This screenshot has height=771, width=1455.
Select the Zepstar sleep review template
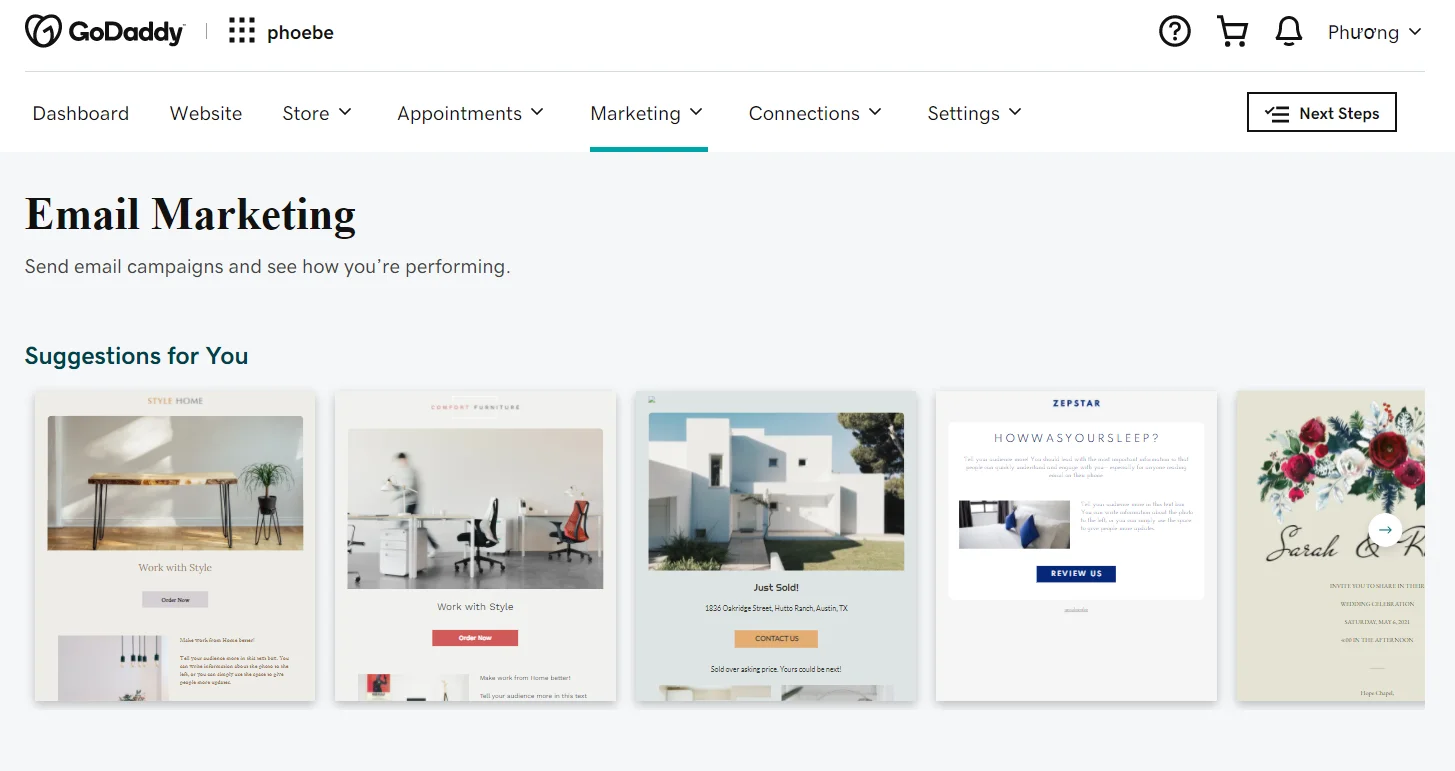tap(1076, 546)
